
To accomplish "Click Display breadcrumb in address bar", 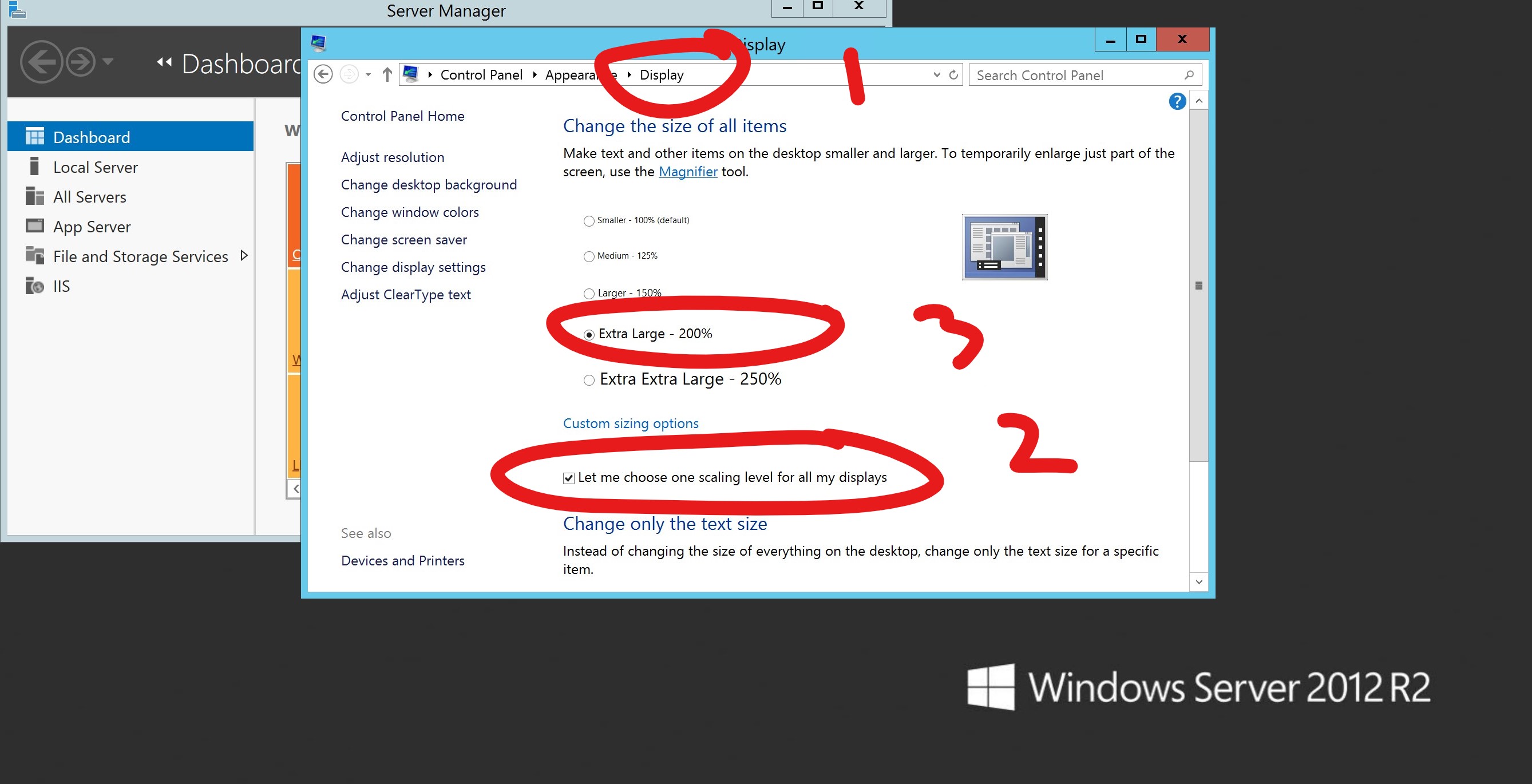I will (x=662, y=75).
